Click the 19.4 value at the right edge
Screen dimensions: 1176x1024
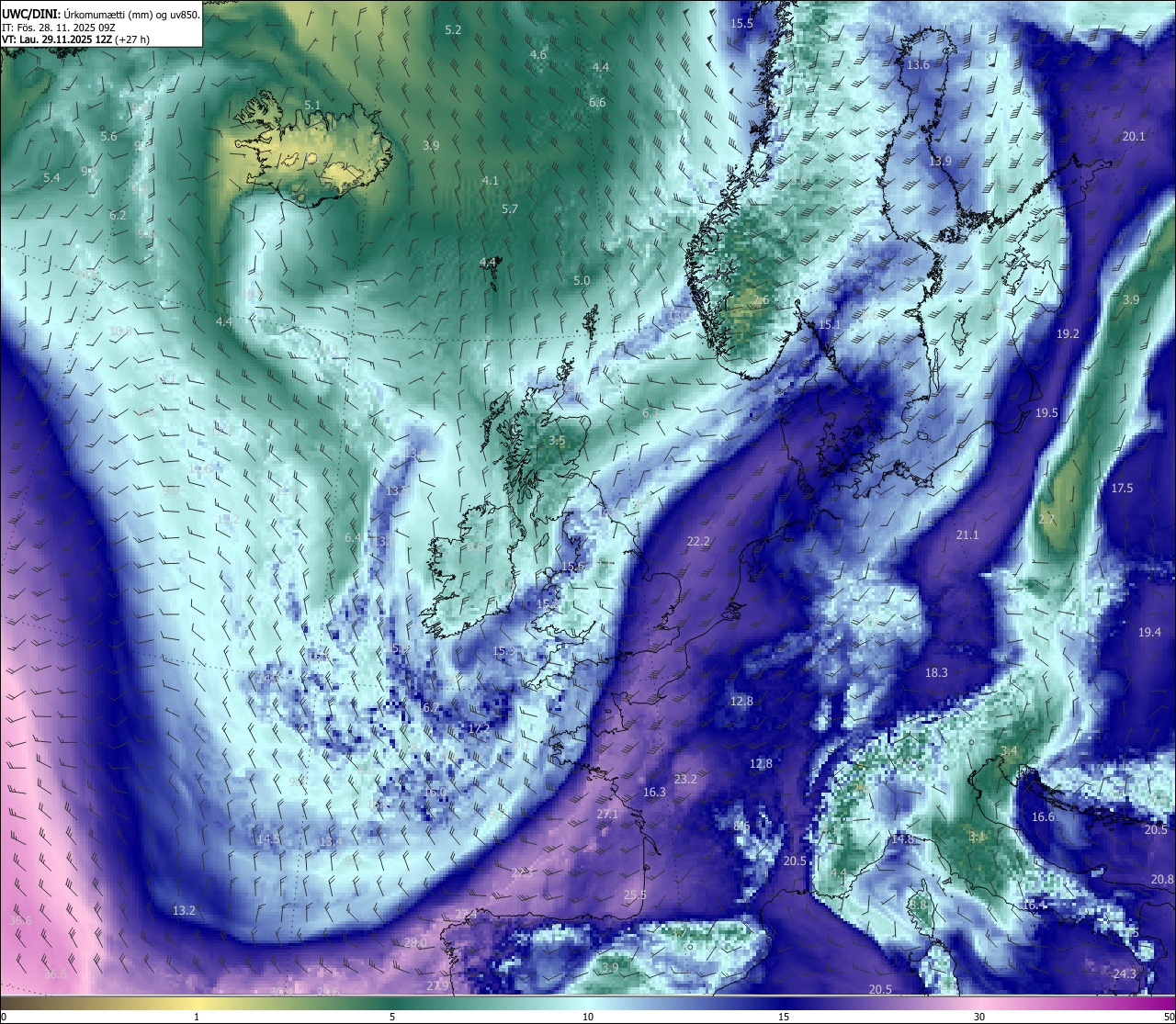tap(1149, 633)
